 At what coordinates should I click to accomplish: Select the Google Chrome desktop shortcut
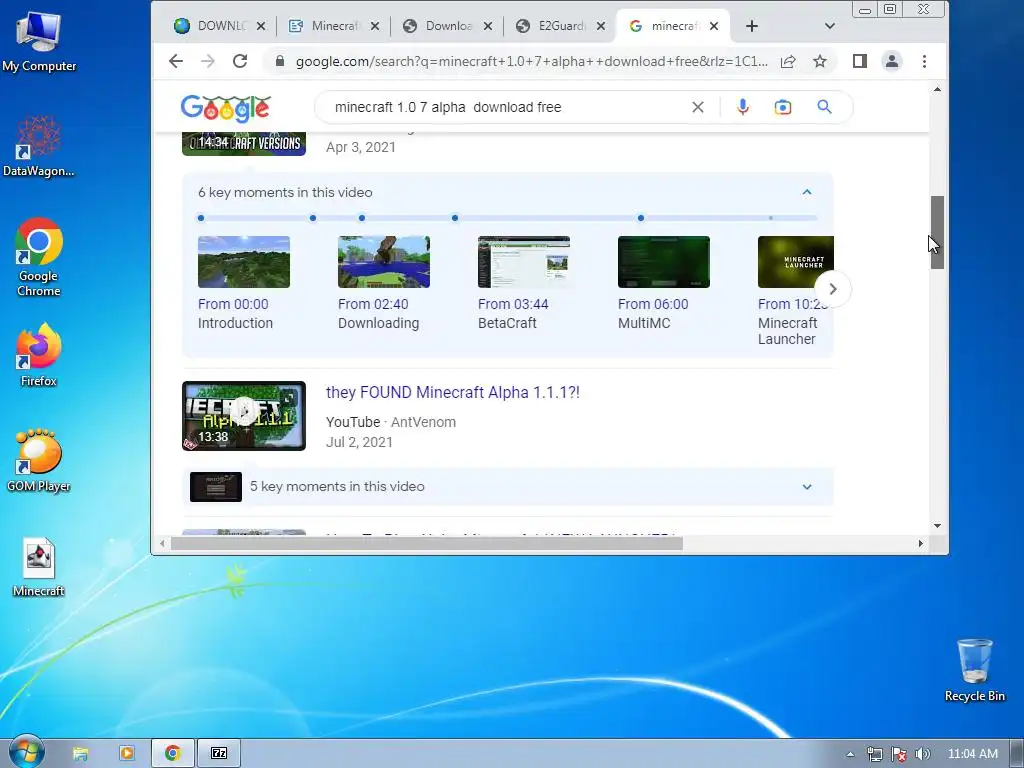click(x=39, y=257)
